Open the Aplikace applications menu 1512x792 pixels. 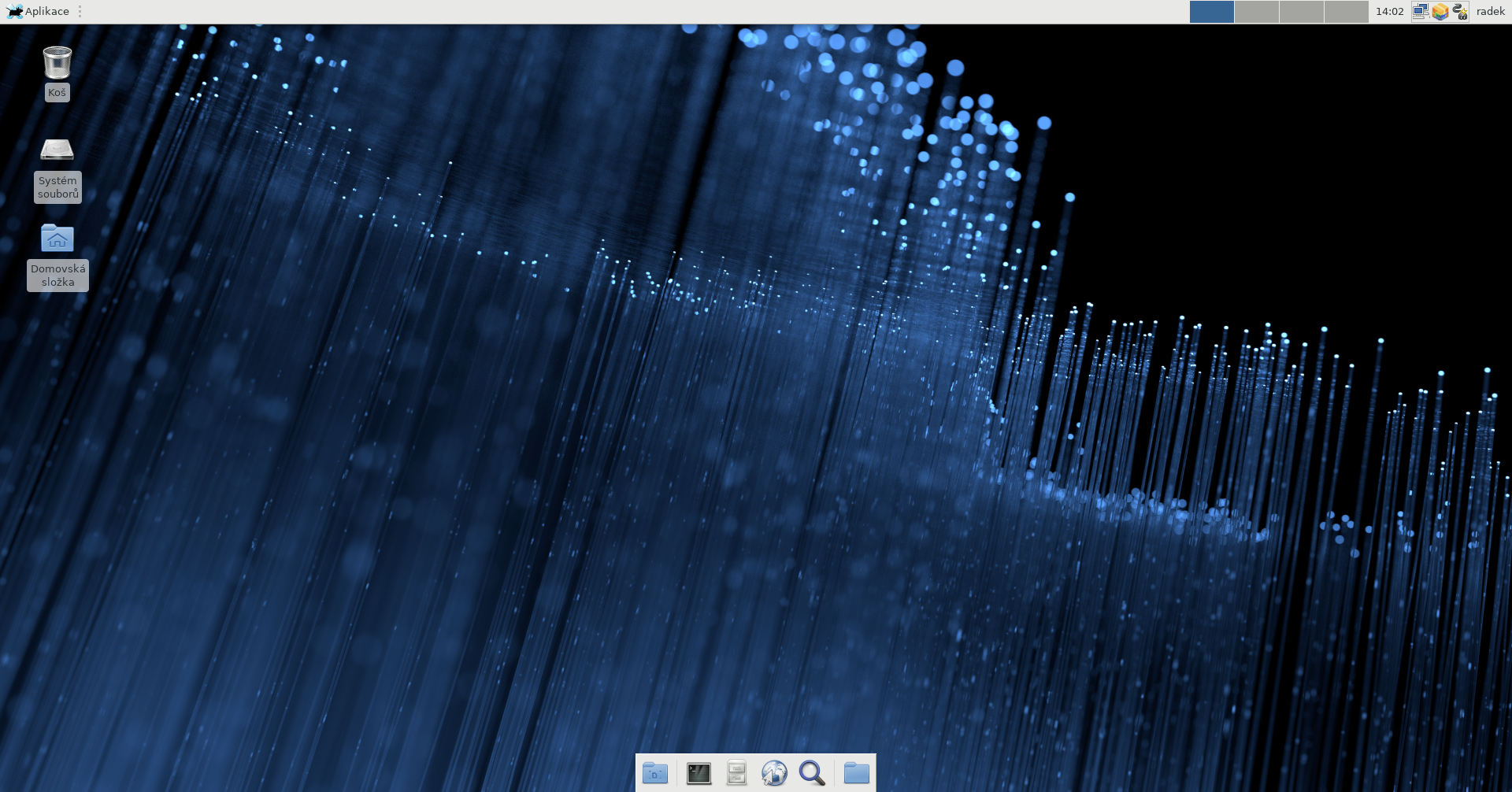pyautogui.click(x=38, y=11)
